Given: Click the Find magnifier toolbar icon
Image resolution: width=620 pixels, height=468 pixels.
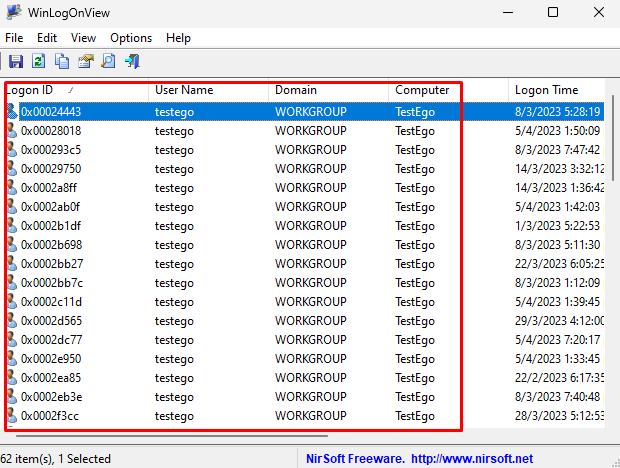Looking at the screenshot, I should 108,62.
